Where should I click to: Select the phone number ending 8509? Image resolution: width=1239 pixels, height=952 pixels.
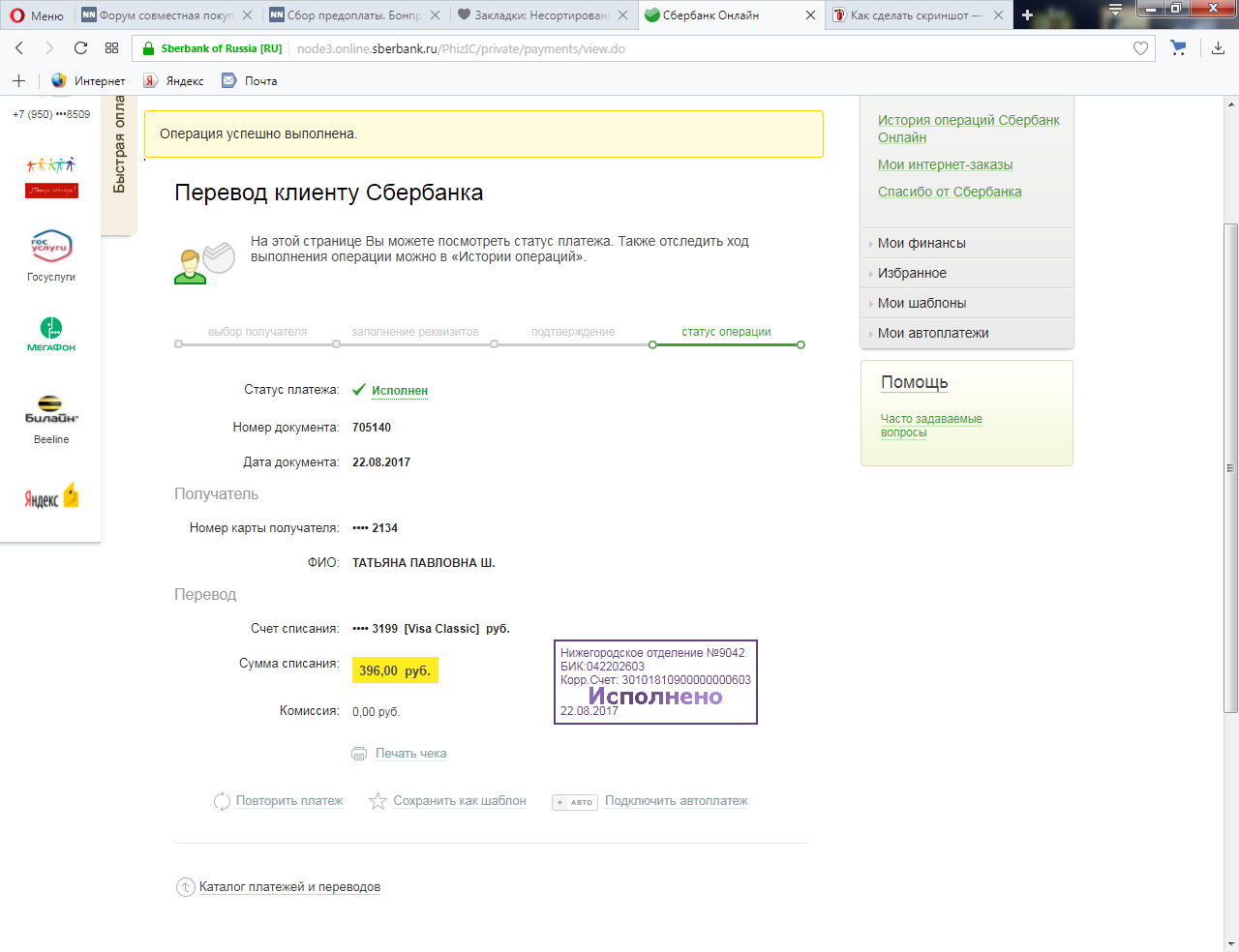coord(51,114)
